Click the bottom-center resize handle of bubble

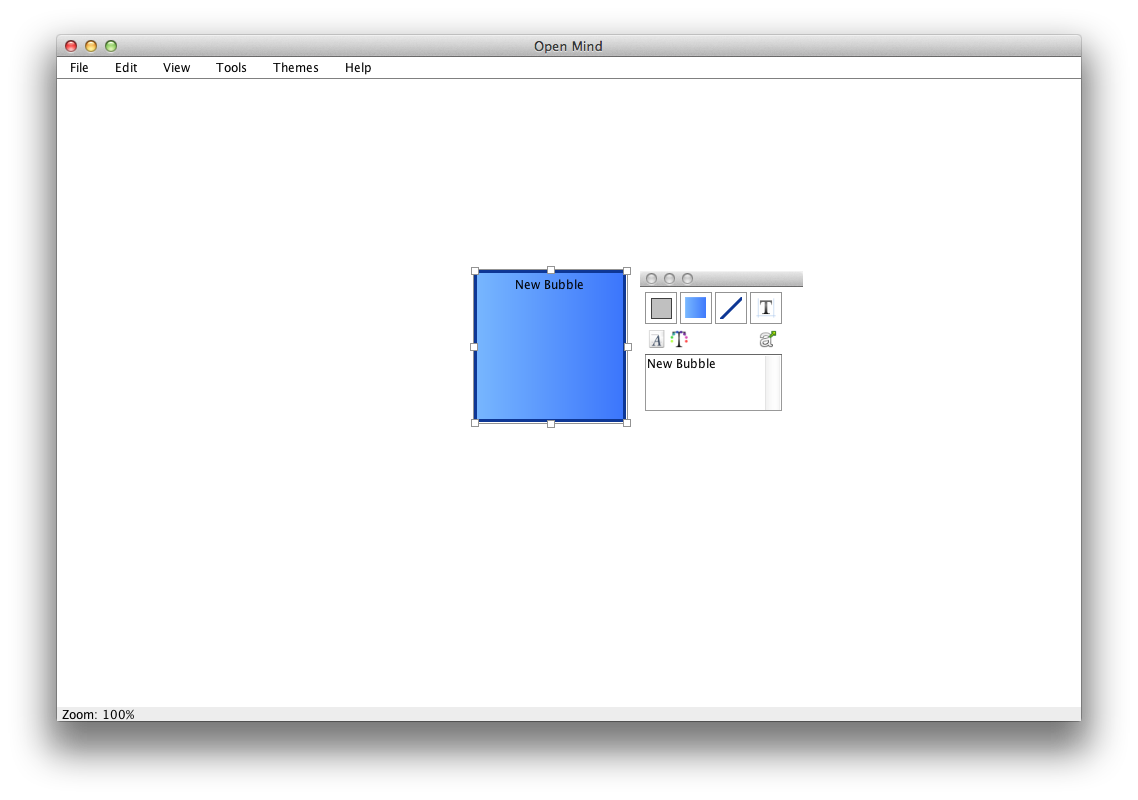551,424
